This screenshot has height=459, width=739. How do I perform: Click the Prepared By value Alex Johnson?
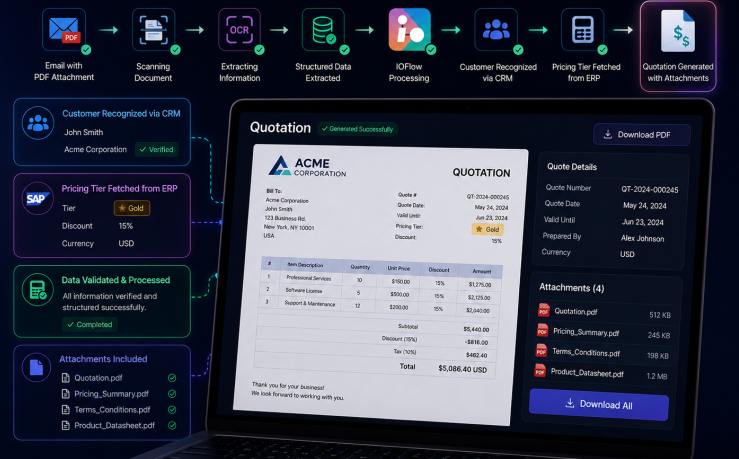[642, 238]
